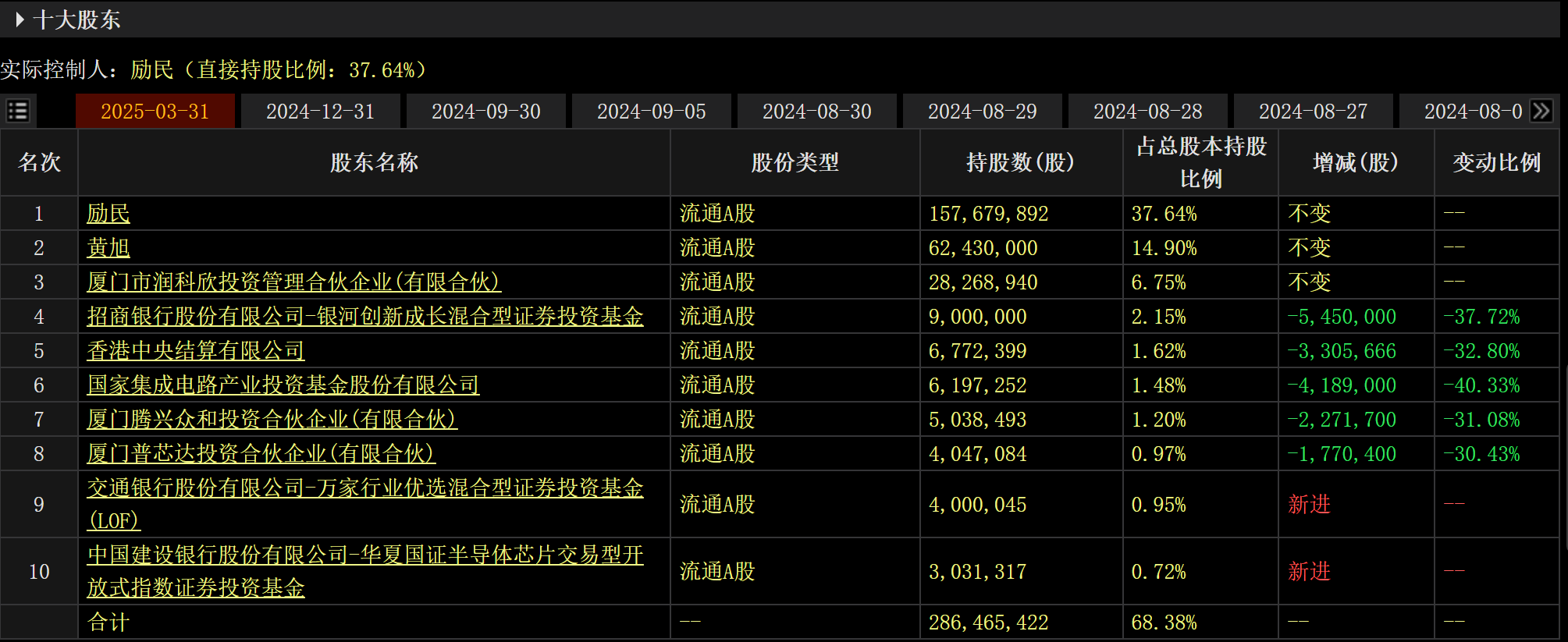This screenshot has width=1568, height=642.
Task: Click the change ratio -30.43%
Action: pyautogui.click(x=1482, y=454)
